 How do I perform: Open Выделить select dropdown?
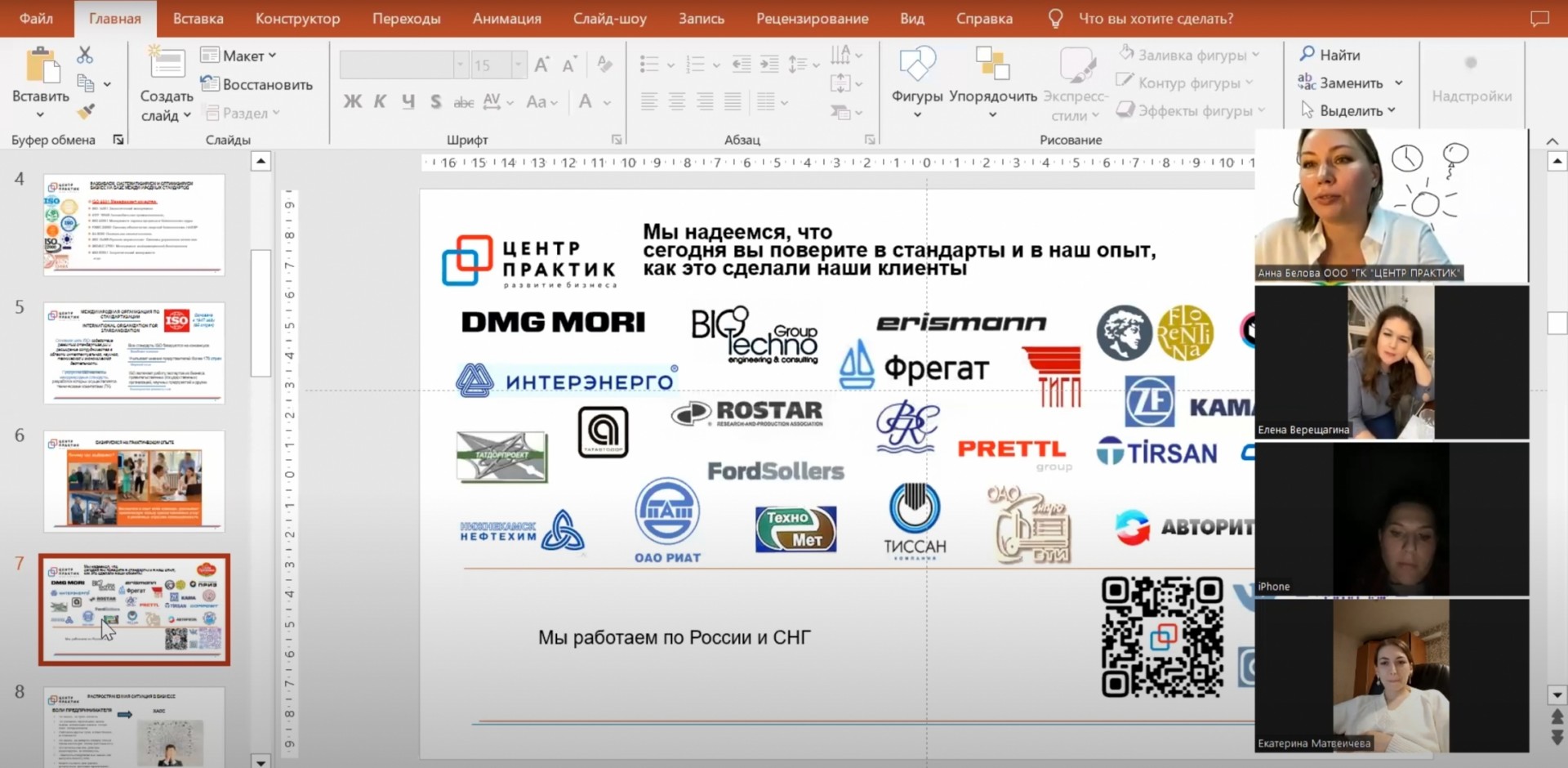[1348, 110]
